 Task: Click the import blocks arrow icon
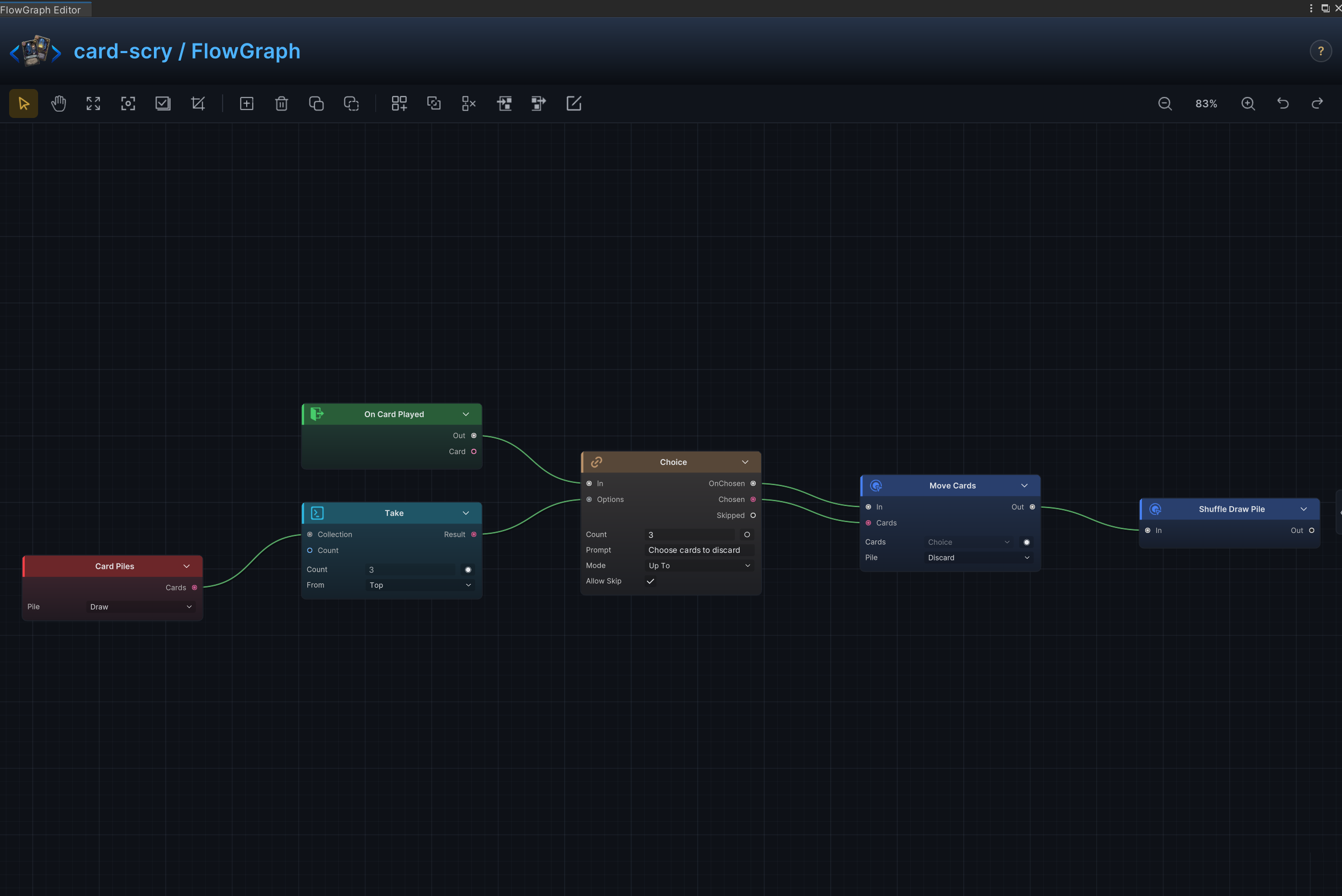pyautogui.click(x=504, y=103)
